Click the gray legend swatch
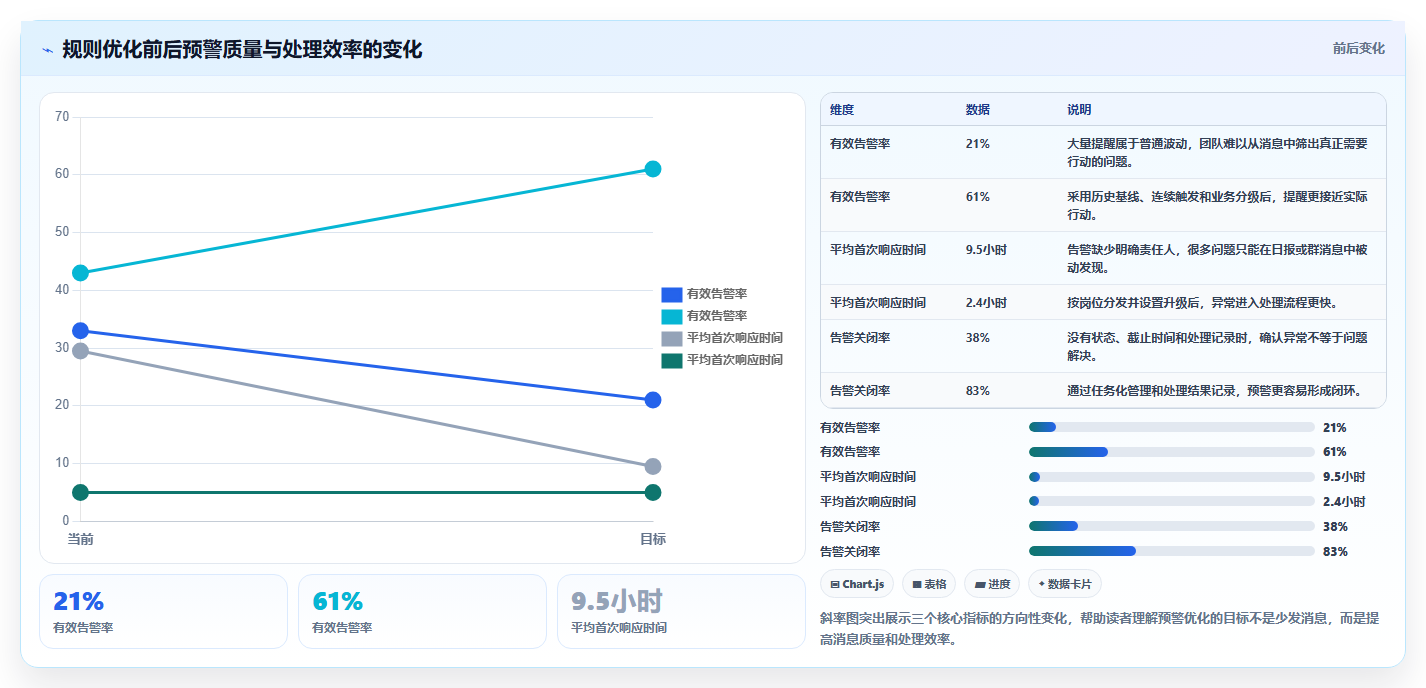Viewport: 1426px width, 688px height. [x=672, y=338]
